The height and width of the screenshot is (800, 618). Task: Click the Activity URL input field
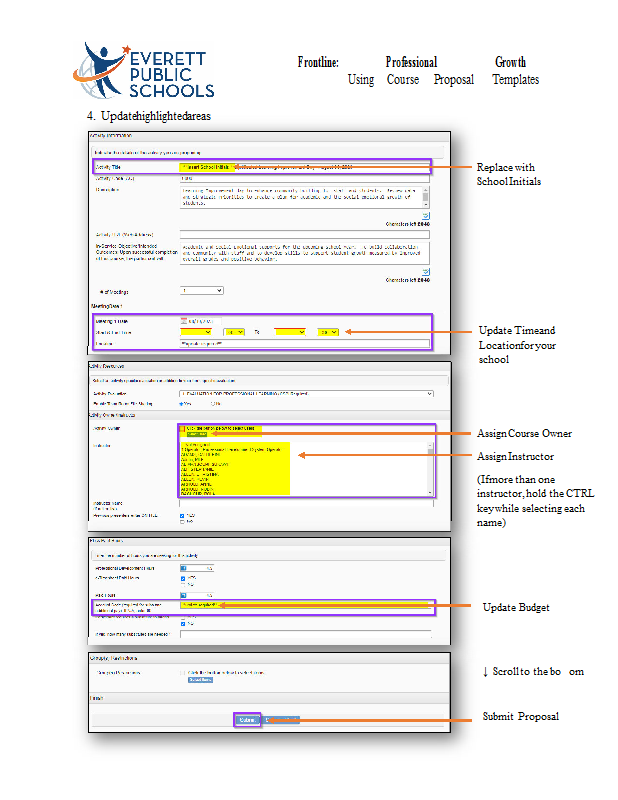pyautogui.click(x=304, y=234)
